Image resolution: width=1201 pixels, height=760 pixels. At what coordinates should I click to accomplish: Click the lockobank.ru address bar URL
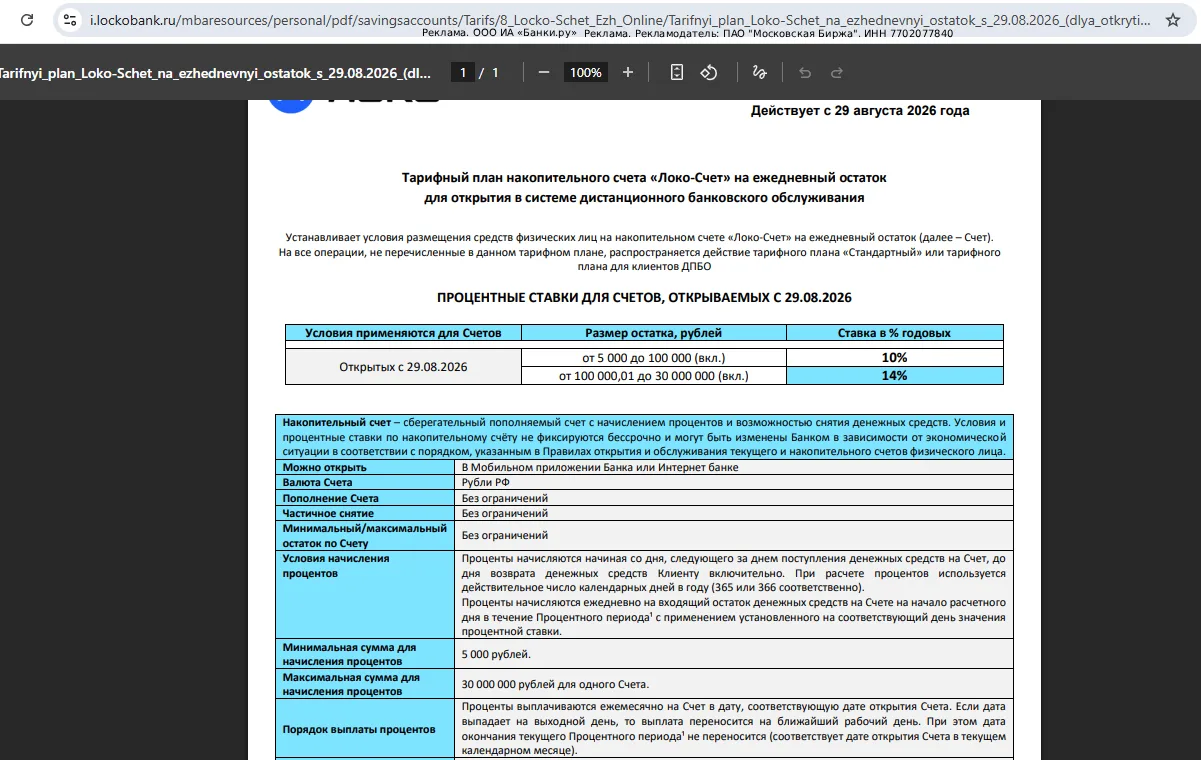click(620, 19)
